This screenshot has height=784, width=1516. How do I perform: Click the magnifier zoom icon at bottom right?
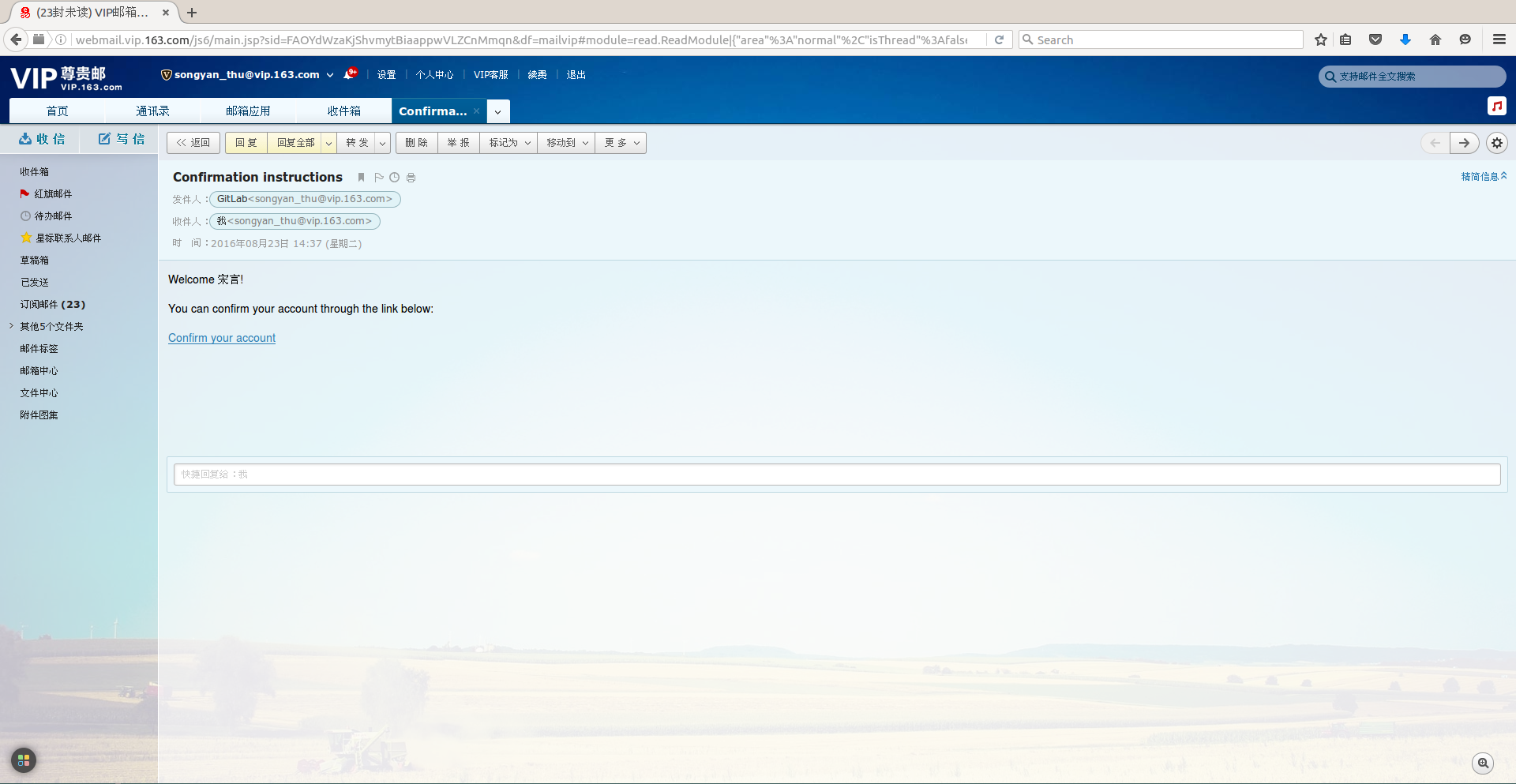click(x=1484, y=763)
